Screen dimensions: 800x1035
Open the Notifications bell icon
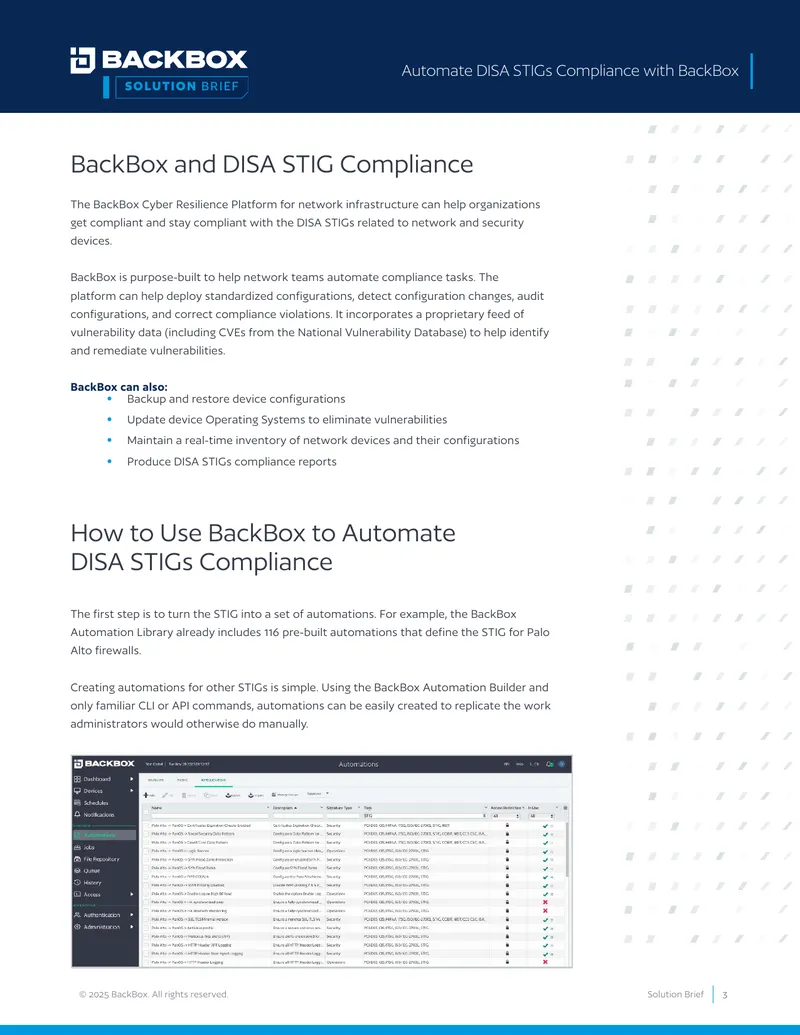coord(77,815)
